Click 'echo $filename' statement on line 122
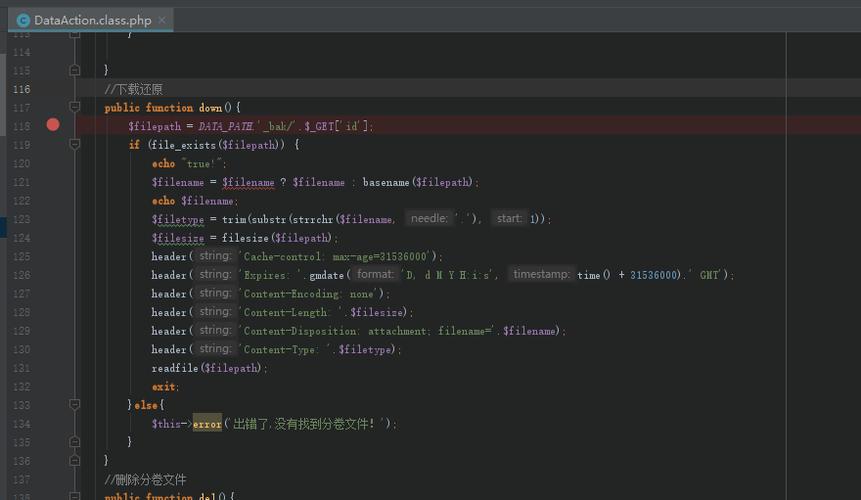861x500 pixels. click(193, 201)
